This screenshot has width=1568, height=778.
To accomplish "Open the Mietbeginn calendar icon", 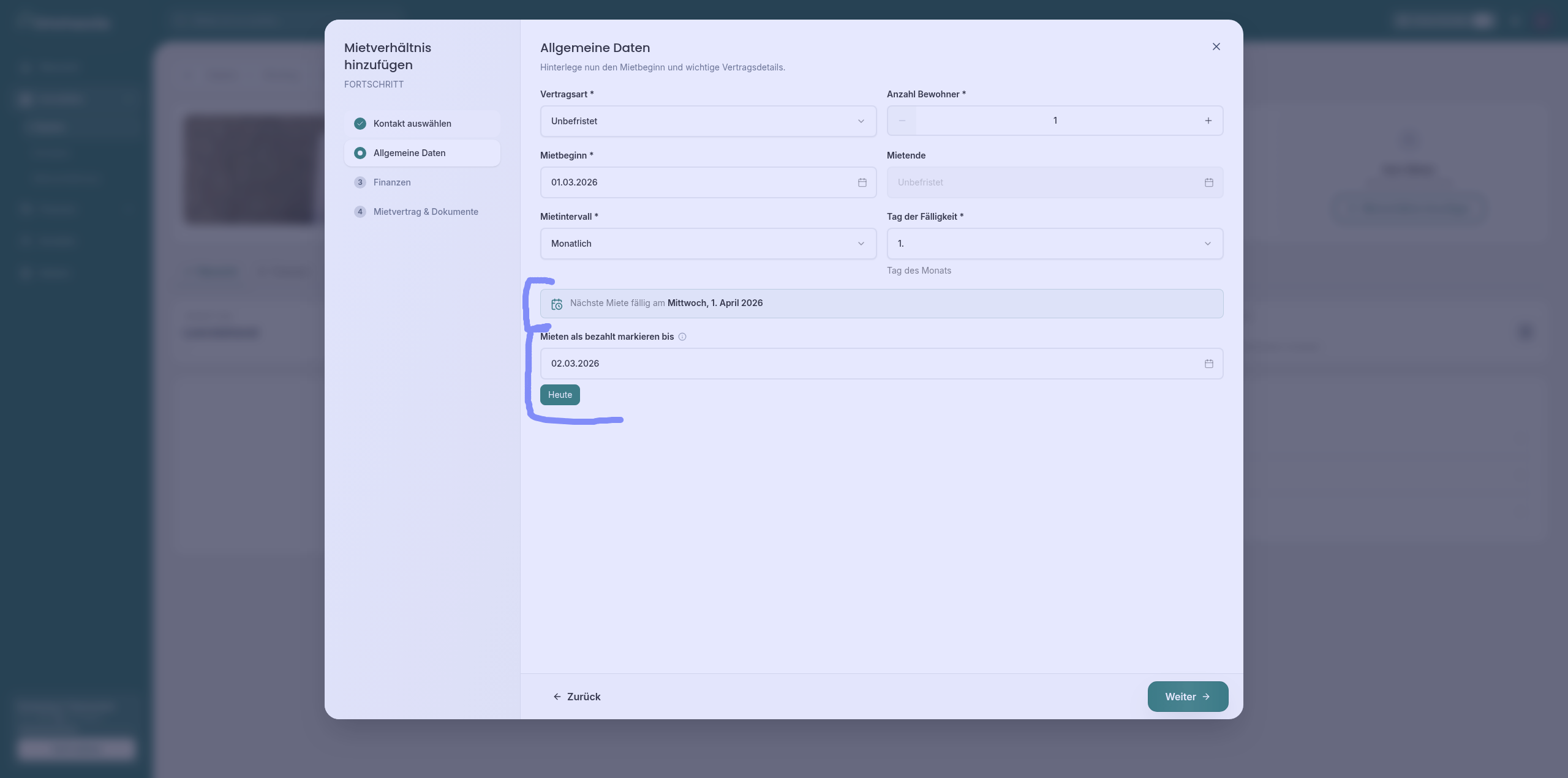I will (862, 182).
